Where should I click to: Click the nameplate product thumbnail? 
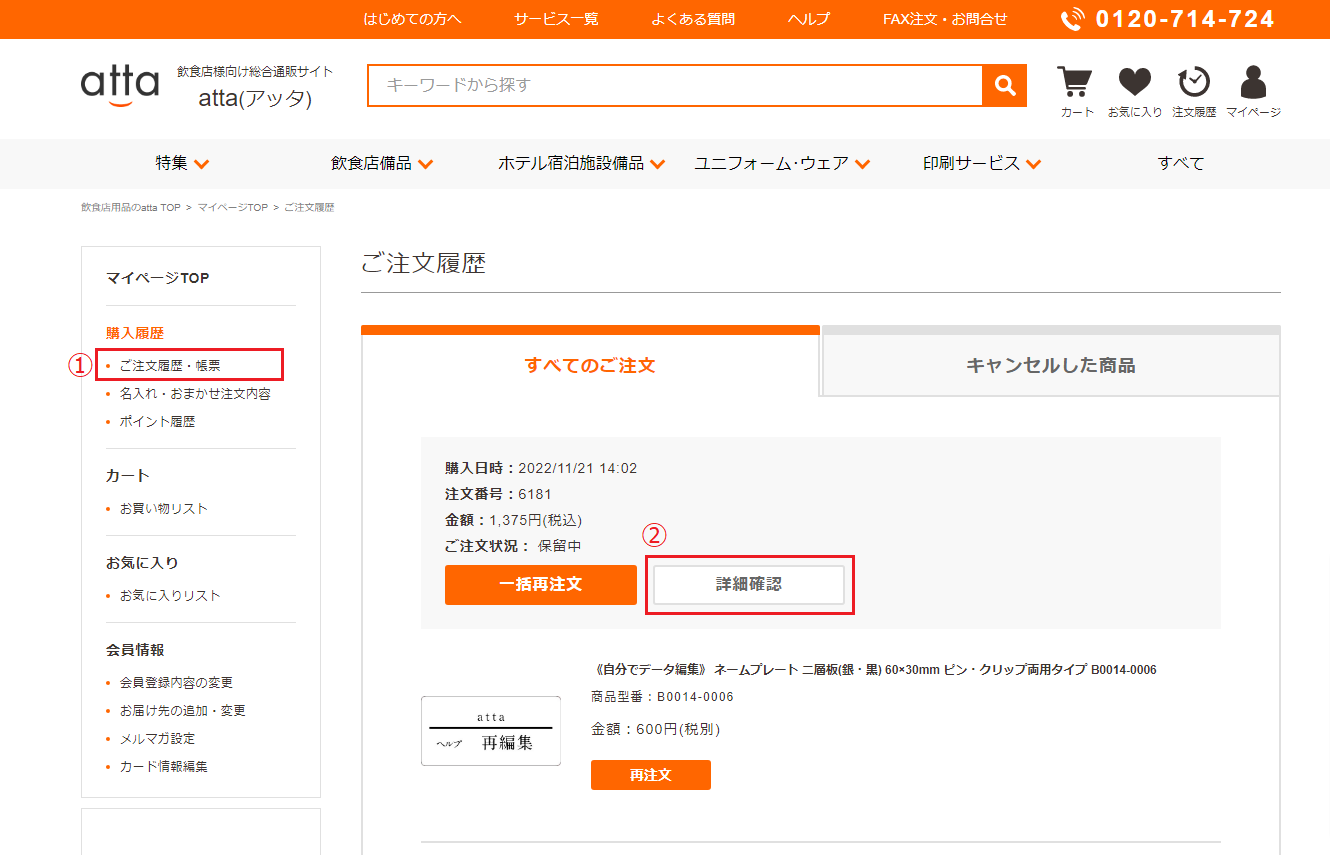click(491, 731)
